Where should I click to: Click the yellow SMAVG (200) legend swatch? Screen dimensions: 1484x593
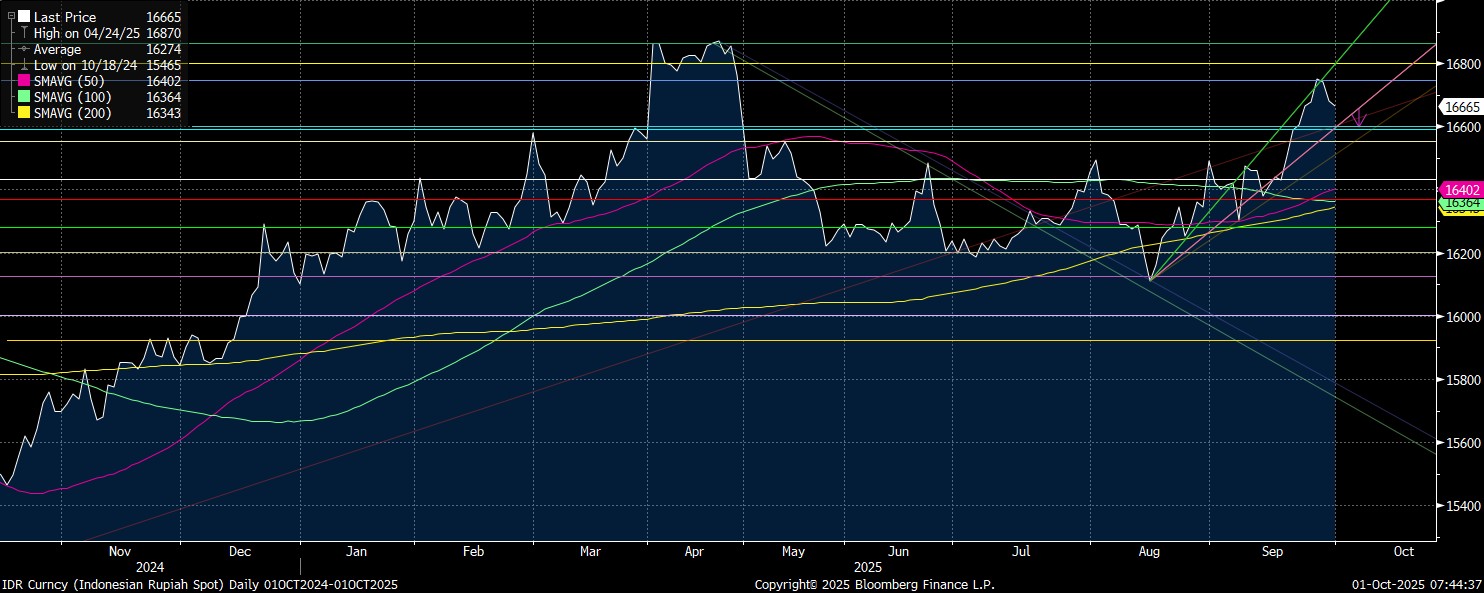click(24, 113)
